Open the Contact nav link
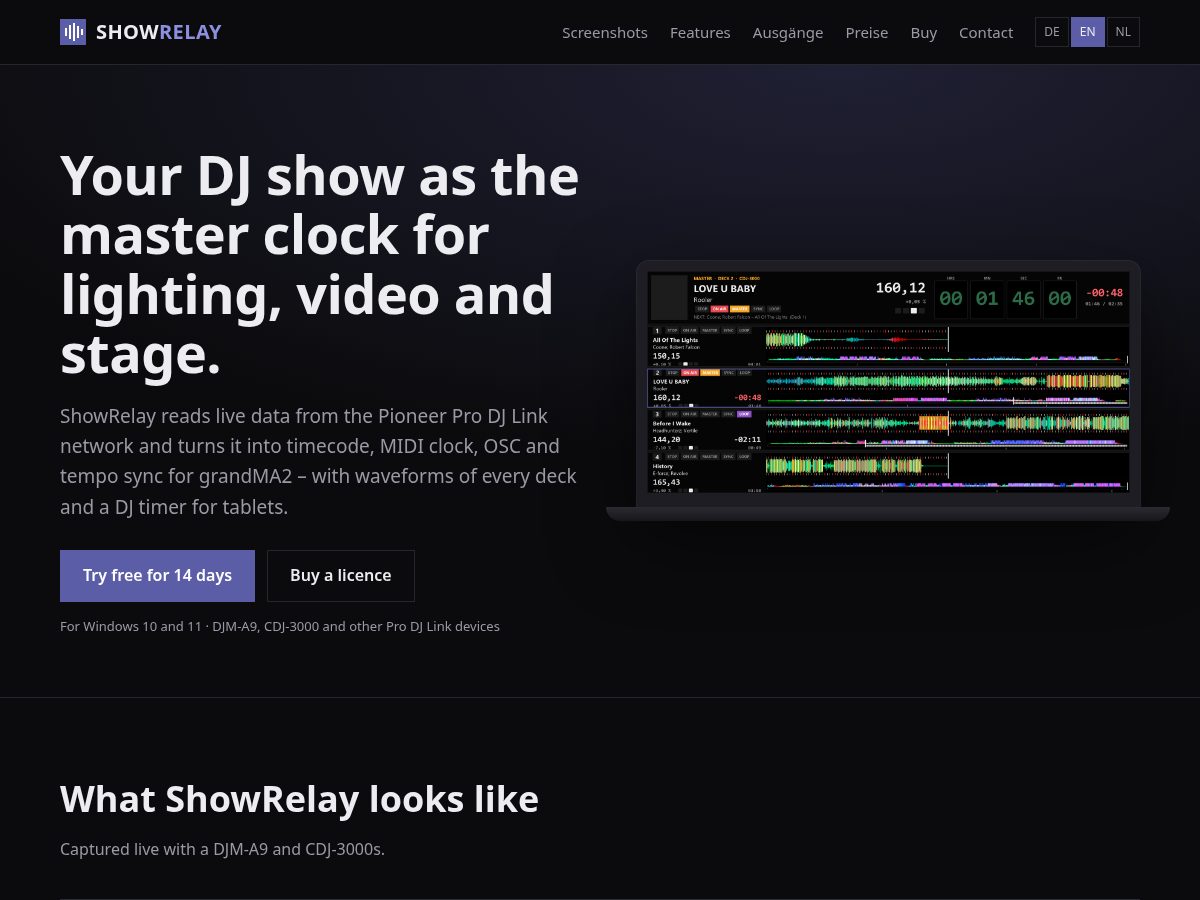 click(986, 32)
